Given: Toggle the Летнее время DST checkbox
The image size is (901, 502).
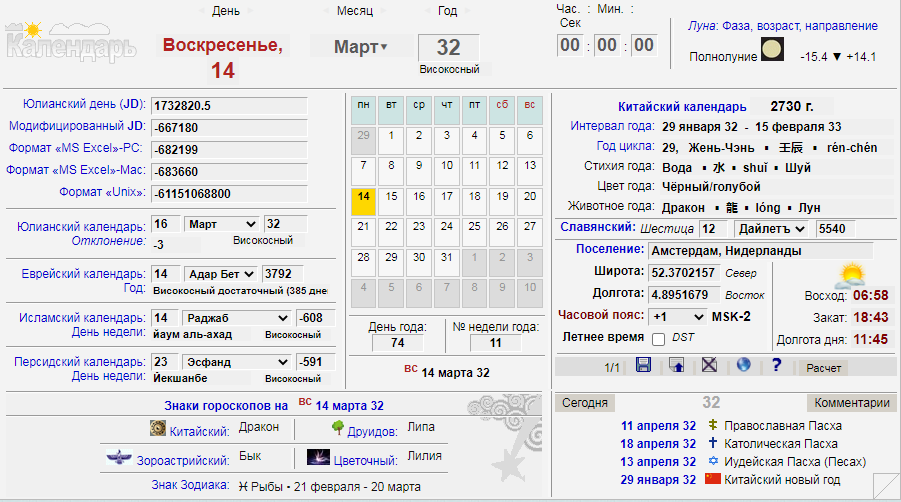Looking at the screenshot, I should coord(659,339).
